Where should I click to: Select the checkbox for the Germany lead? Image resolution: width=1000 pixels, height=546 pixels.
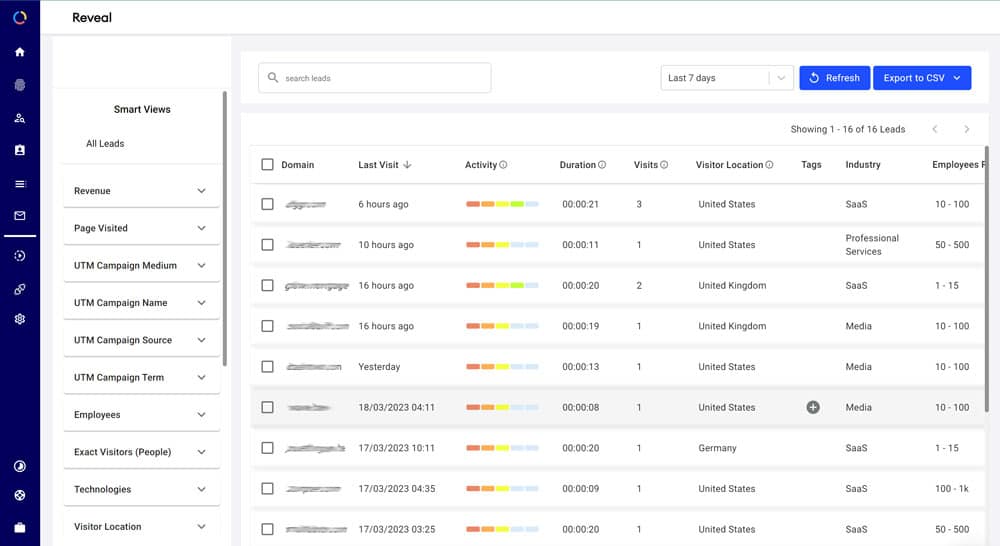click(267, 448)
